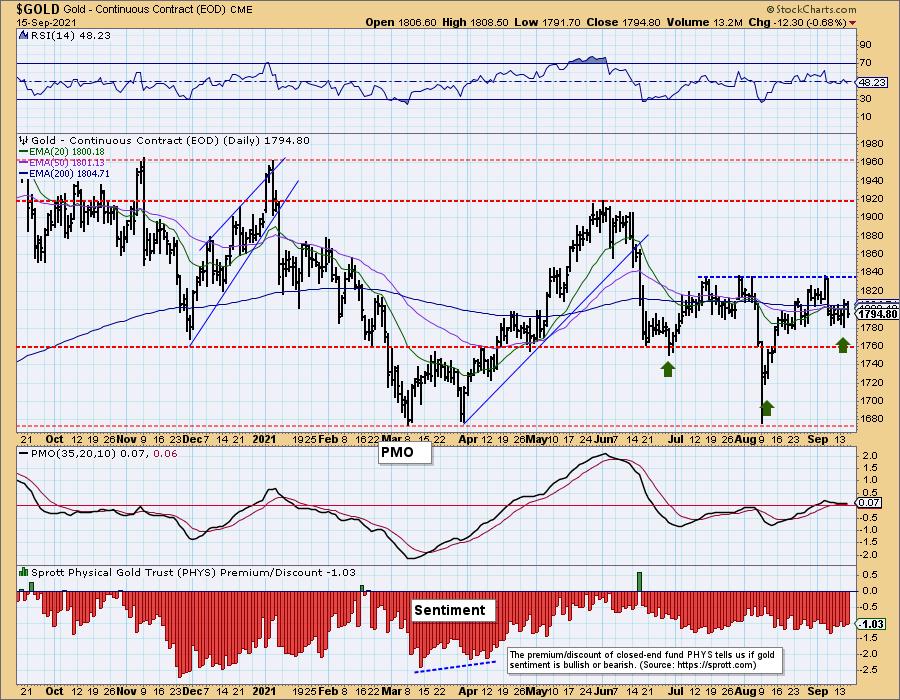Click the Low 1791.70 value
This screenshot has width=900, height=700.
click(546, 22)
